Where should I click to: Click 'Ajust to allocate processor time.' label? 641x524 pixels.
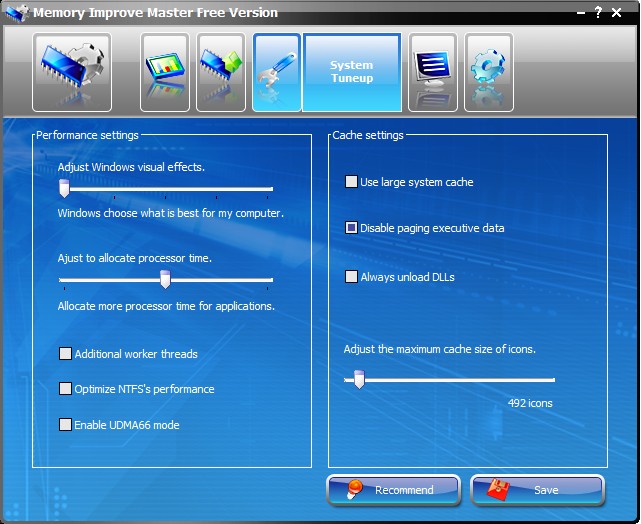135,258
